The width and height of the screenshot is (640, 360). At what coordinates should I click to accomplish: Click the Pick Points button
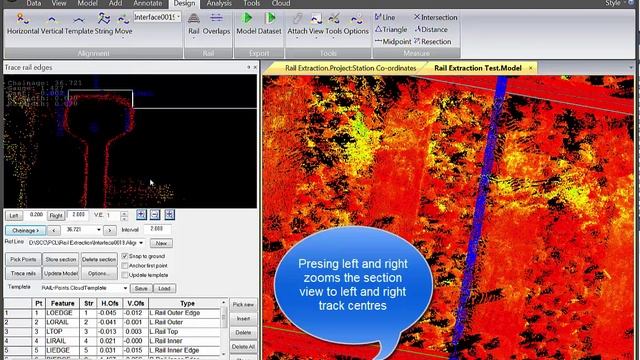click(23, 259)
